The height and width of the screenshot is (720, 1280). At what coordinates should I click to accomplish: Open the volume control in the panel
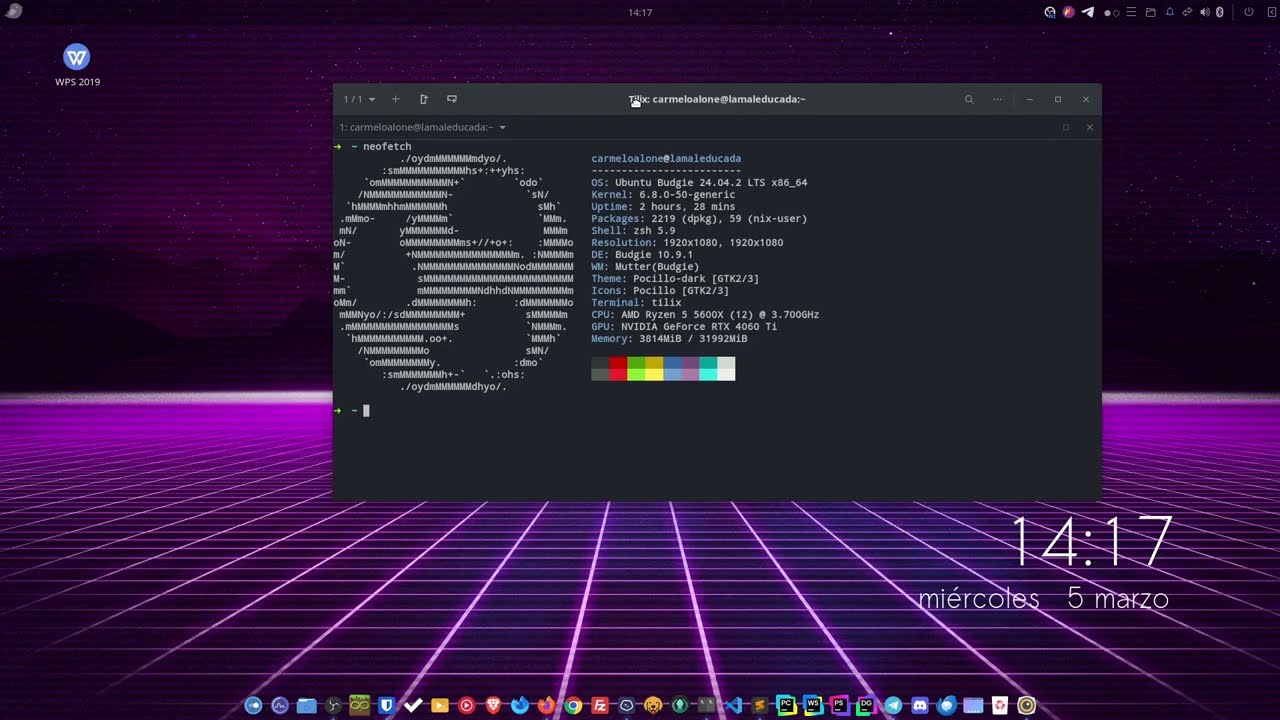pyautogui.click(x=1205, y=12)
